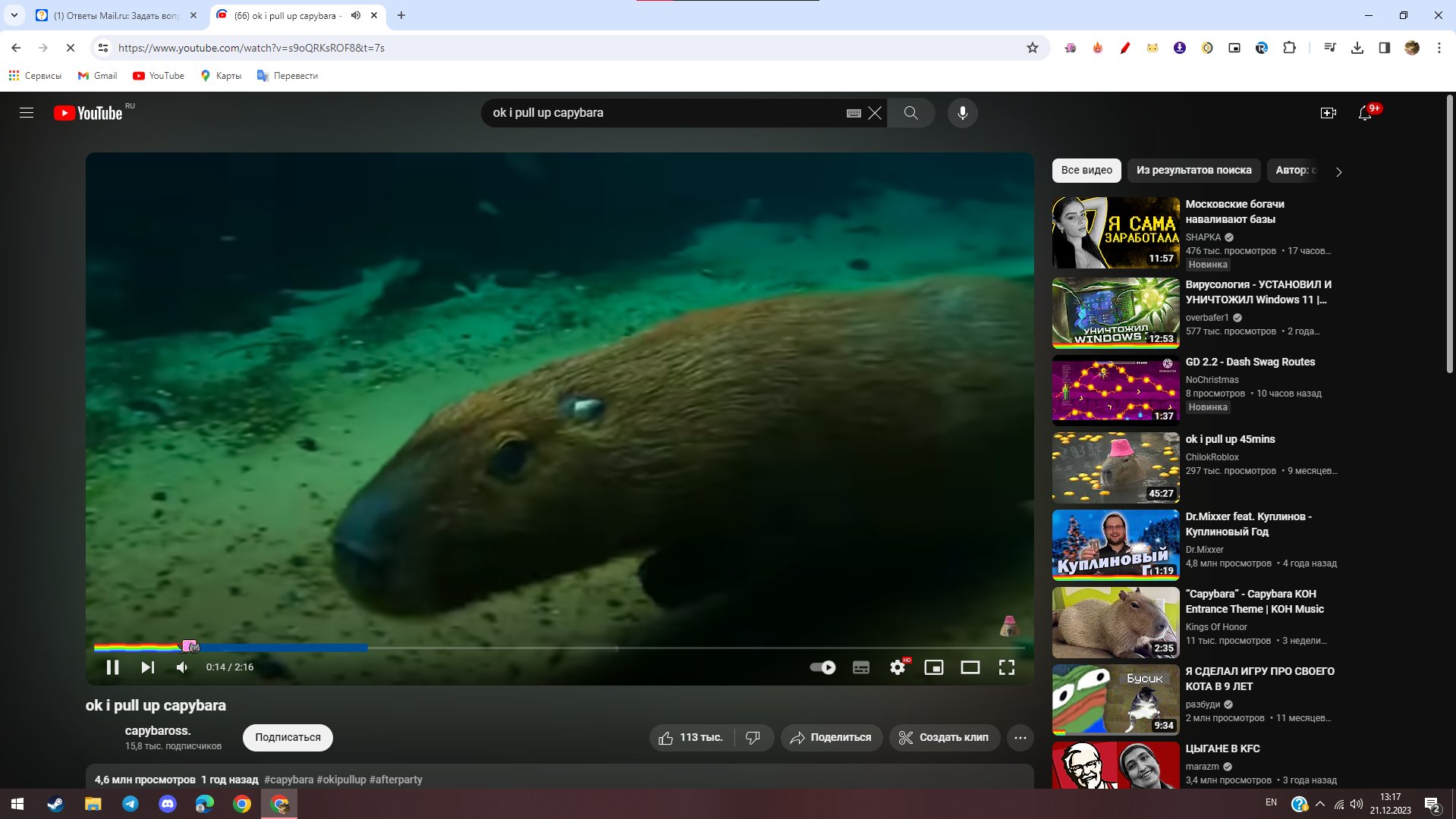Launch Steam from the taskbar
The width and height of the screenshot is (1456, 819).
55,804
